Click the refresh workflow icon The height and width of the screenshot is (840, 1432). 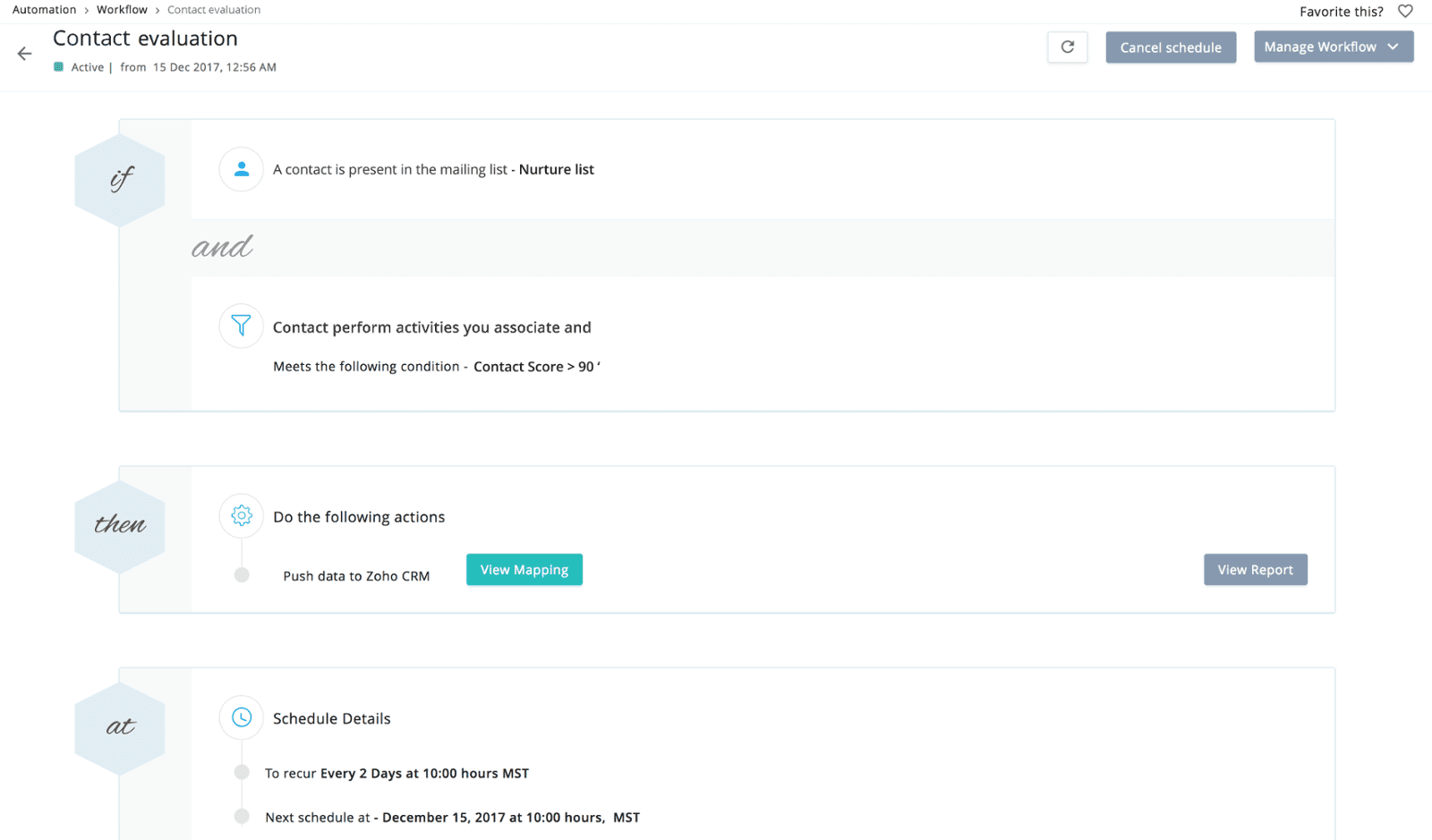pyautogui.click(x=1068, y=47)
